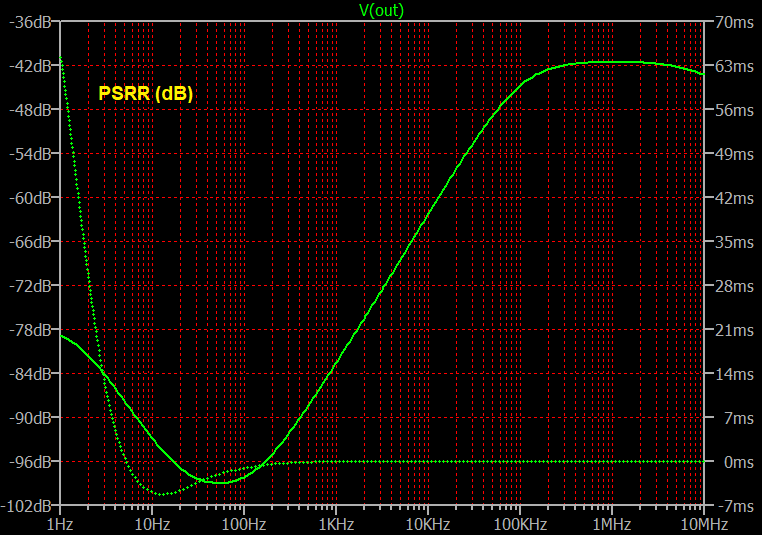Image resolution: width=762 pixels, height=535 pixels.
Task: Click the 35ms right axis label
Action: click(734, 242)
